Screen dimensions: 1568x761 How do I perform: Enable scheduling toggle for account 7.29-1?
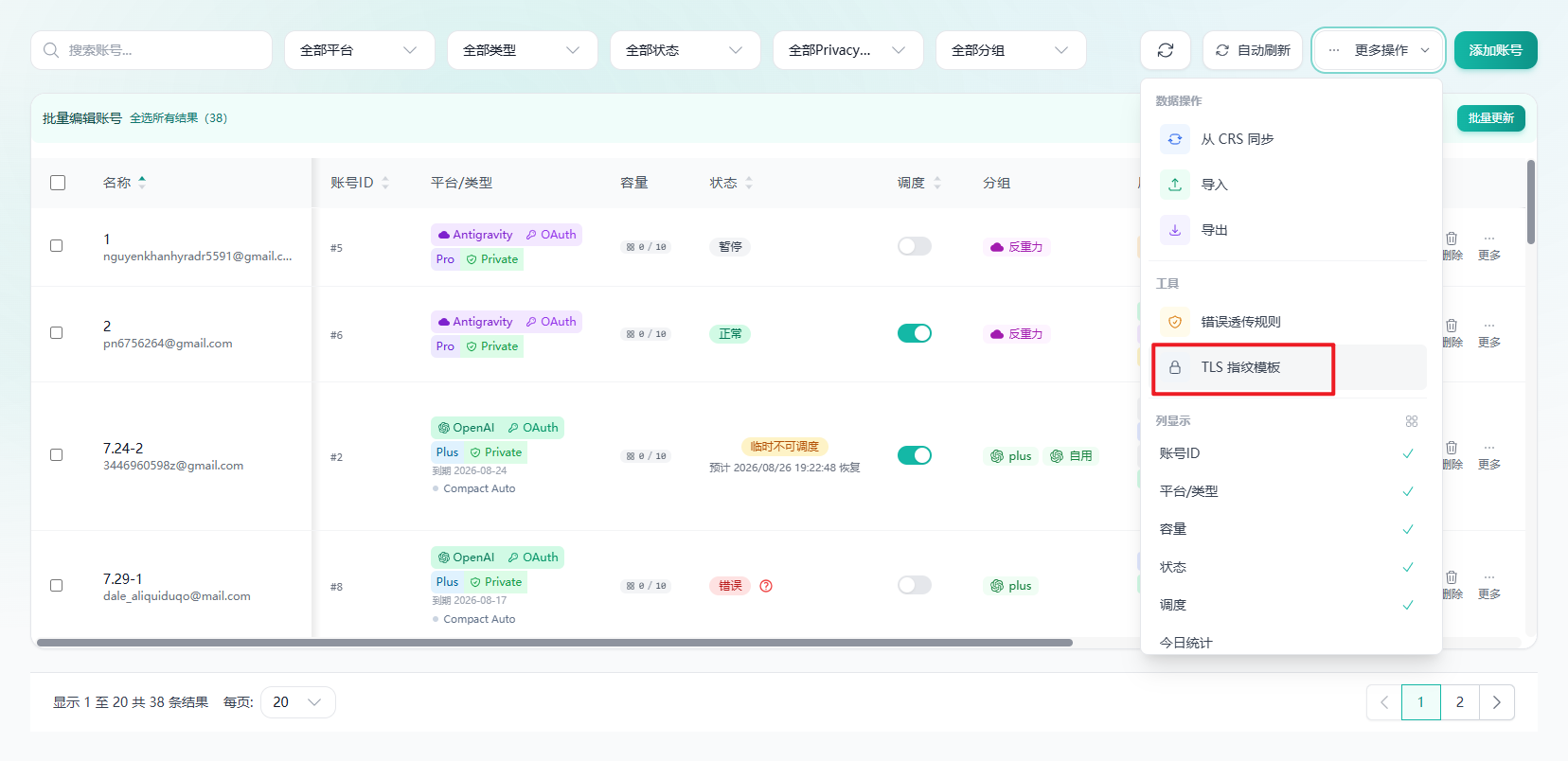coord(915,585)
